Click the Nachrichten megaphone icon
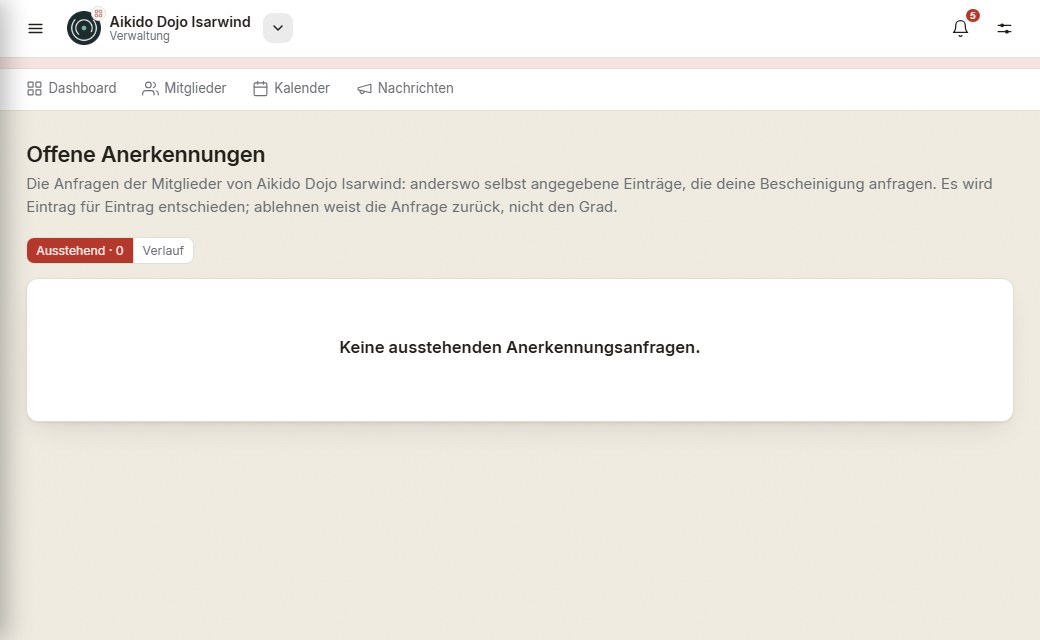 pos(364,88)
